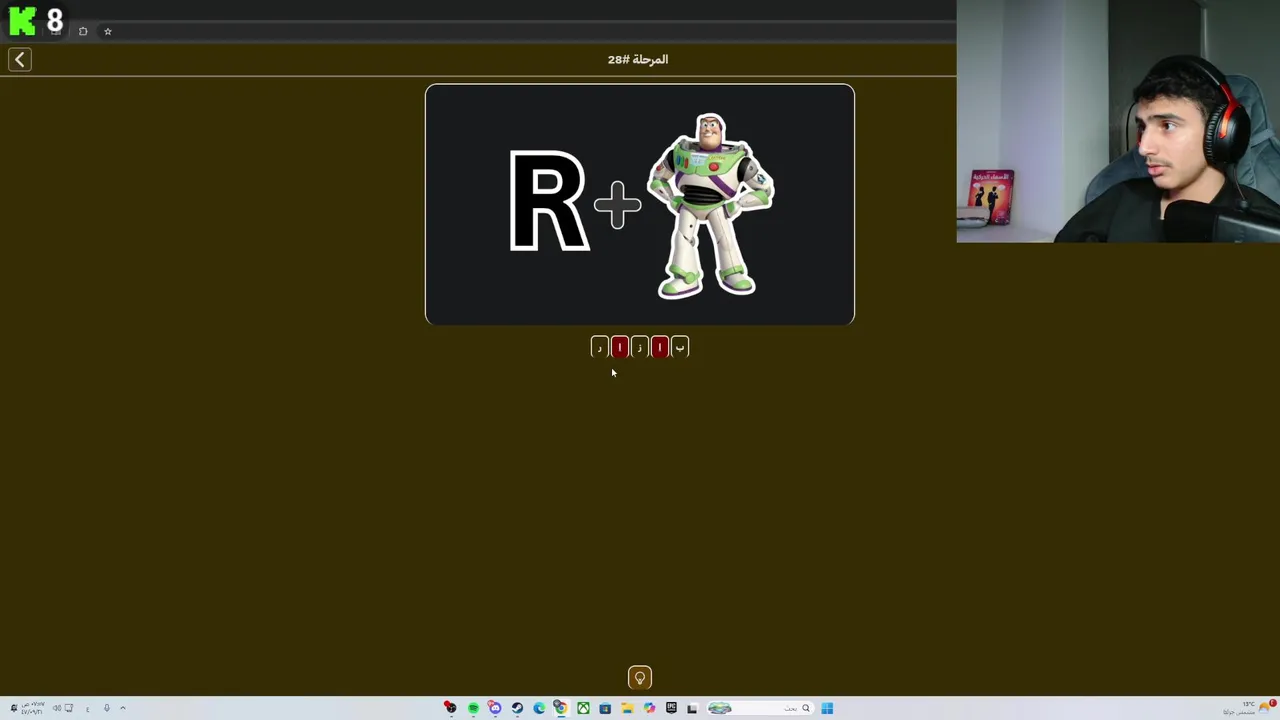The width and height of the screenshot is (1280, 720).
Task: Select the ر letter tile
Action: tap(600, 347)
